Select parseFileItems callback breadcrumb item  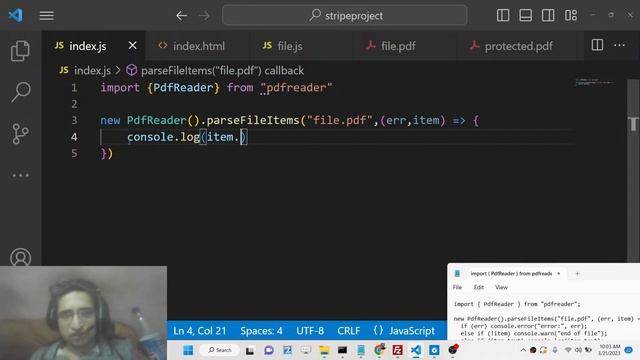[x=222, y=71]
